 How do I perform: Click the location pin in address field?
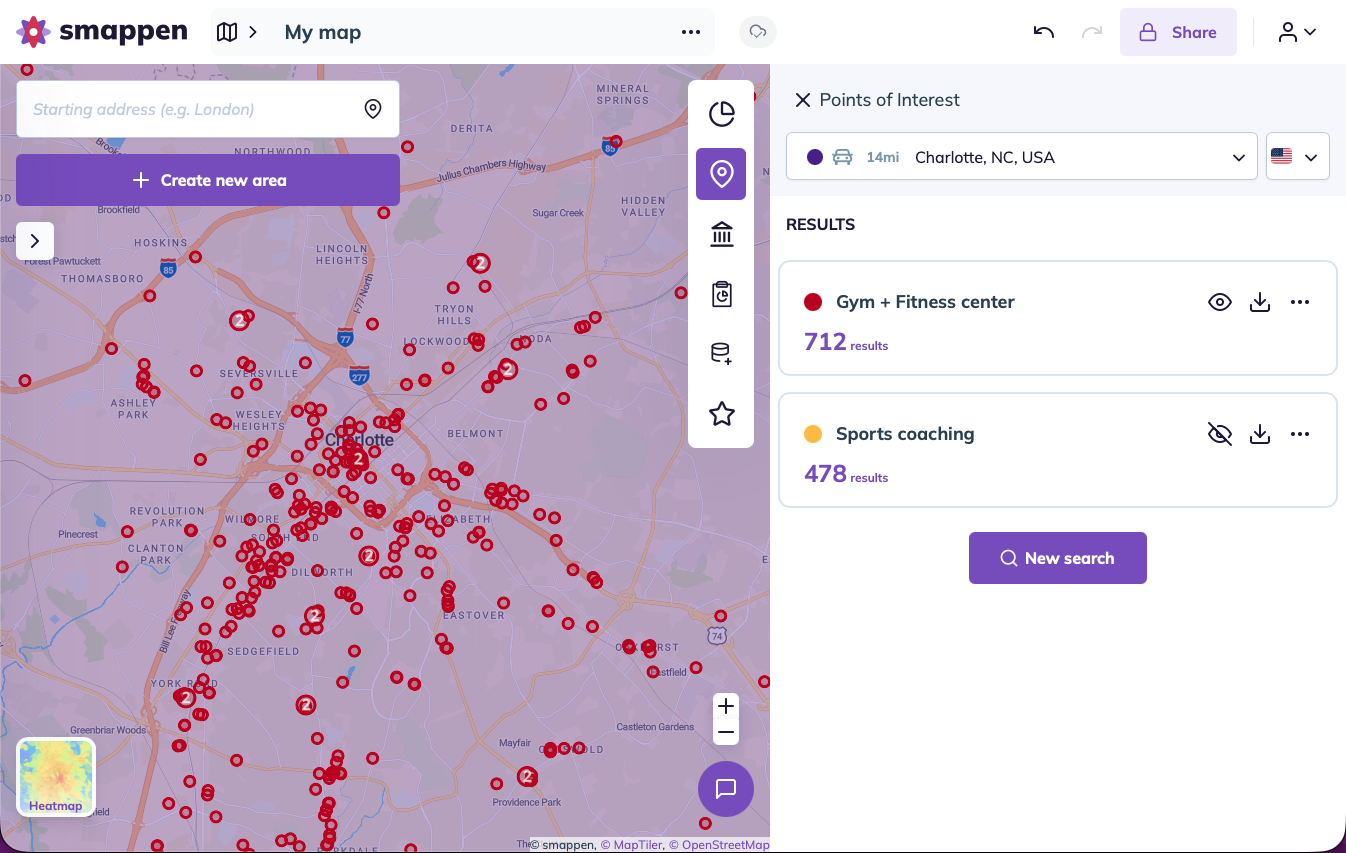point(373,109)
